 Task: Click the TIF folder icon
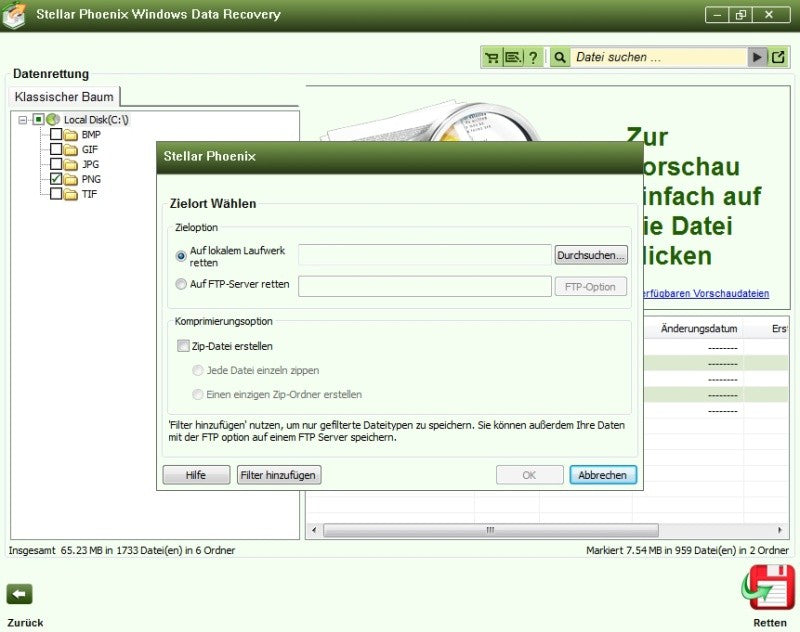coord(71,194)
